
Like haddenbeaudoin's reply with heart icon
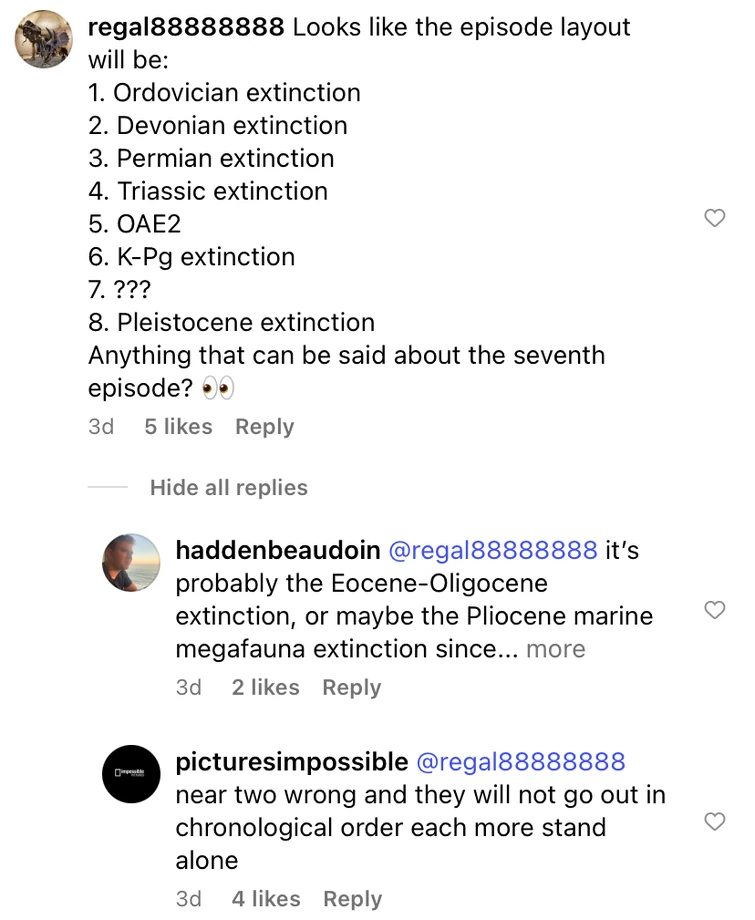715,609
